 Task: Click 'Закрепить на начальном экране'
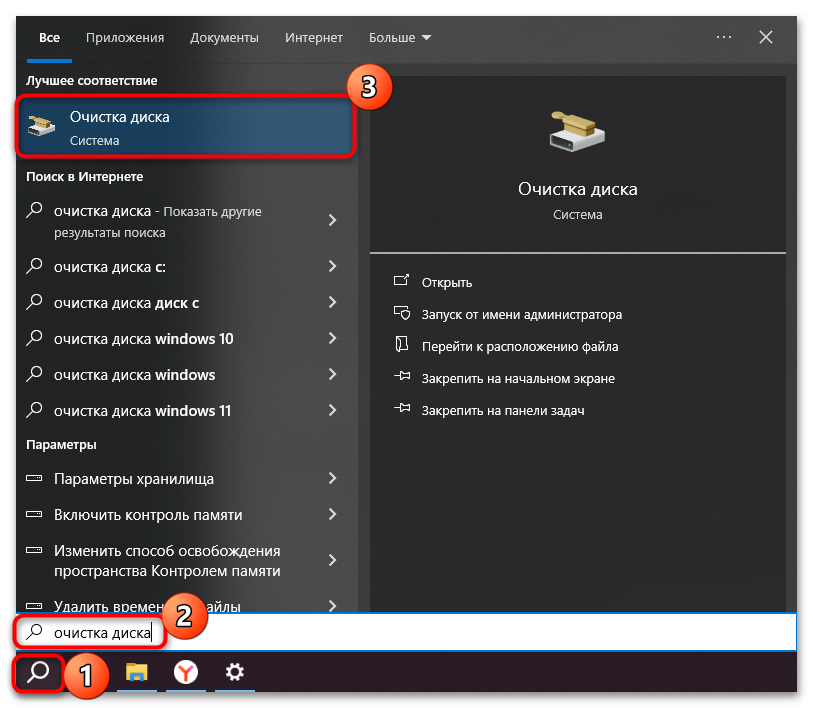point(517,379)
